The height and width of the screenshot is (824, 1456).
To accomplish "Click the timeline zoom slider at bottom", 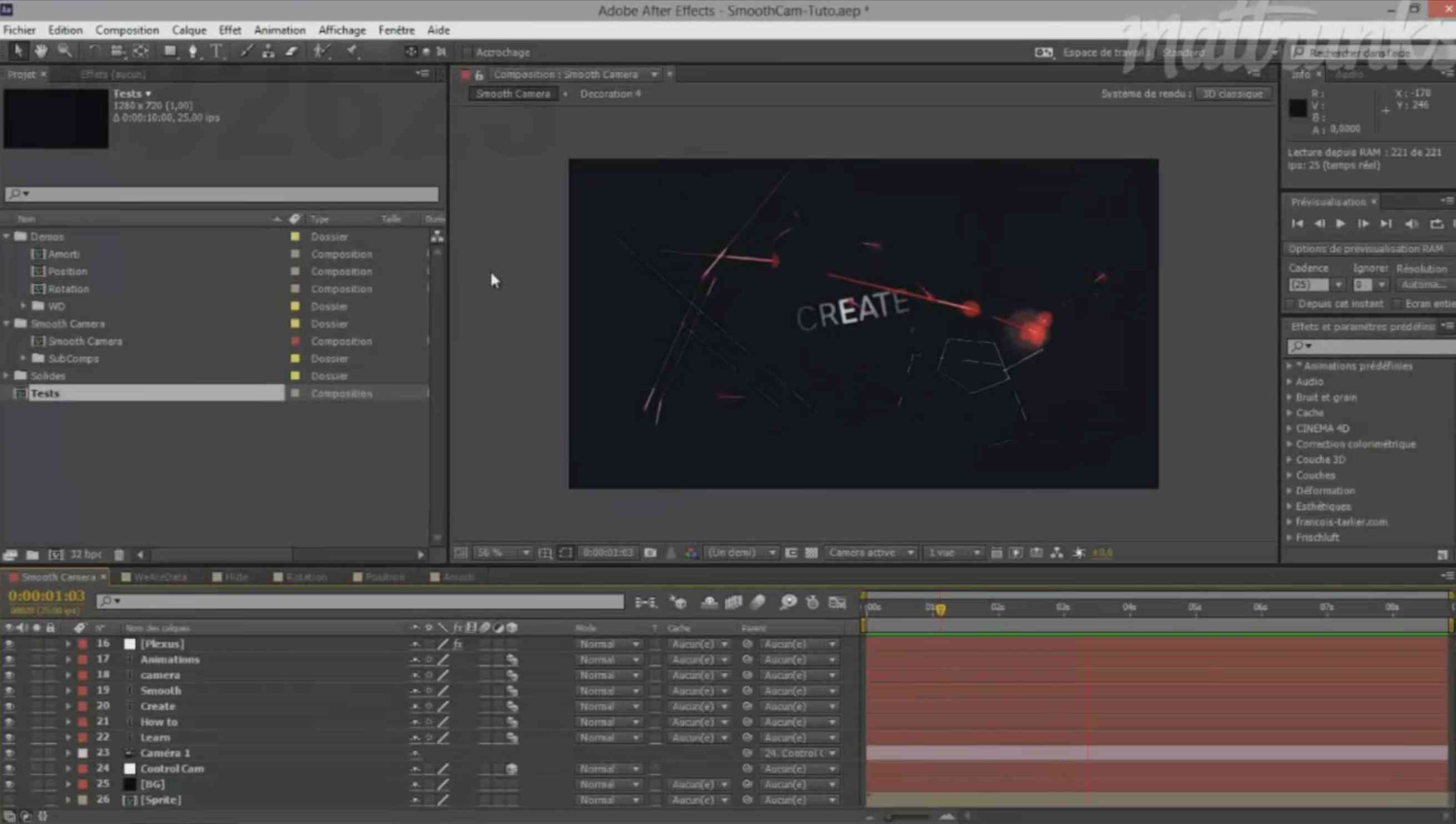I will [908, 817].
